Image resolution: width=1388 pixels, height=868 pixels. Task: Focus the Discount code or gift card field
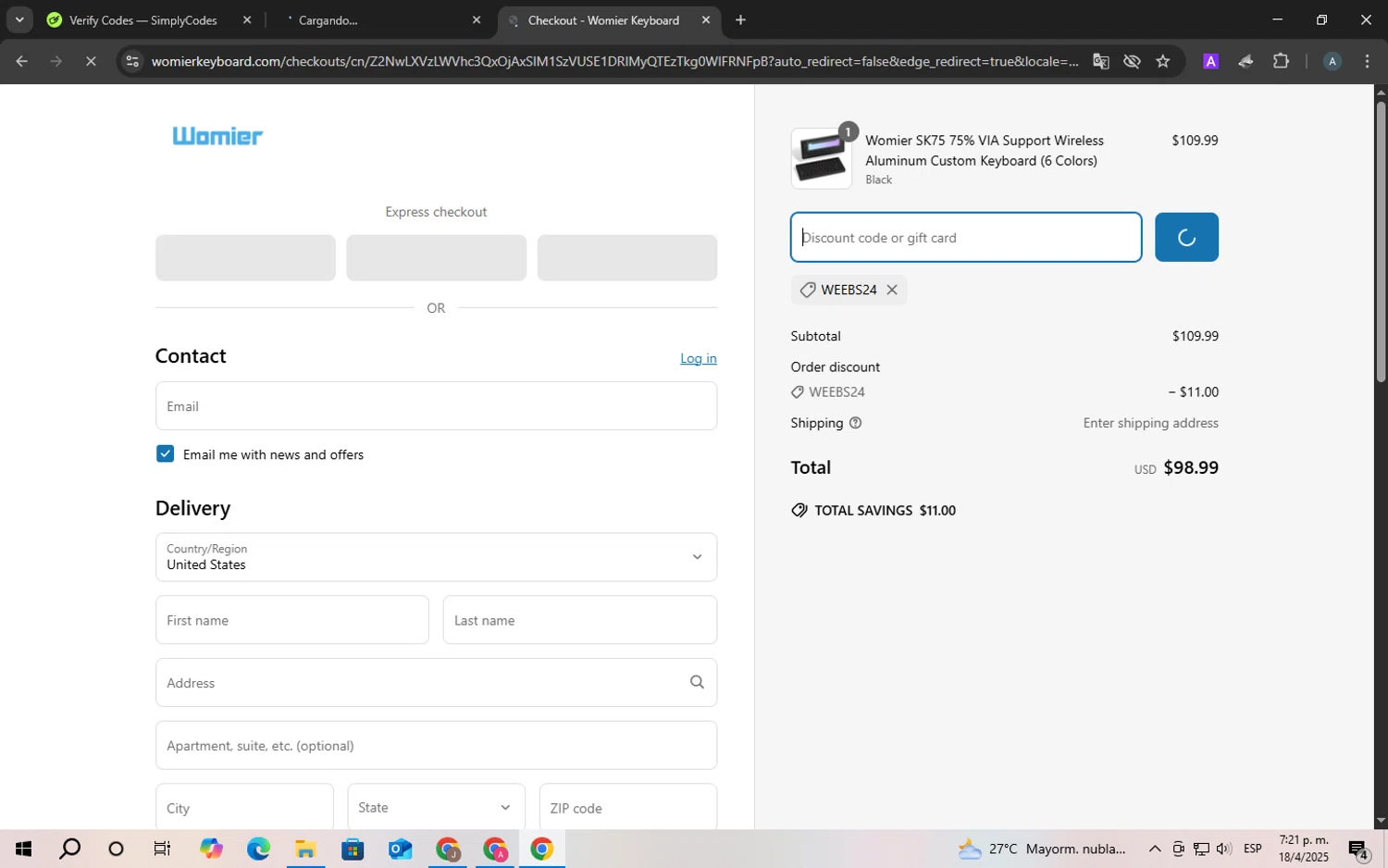[966, 237]
